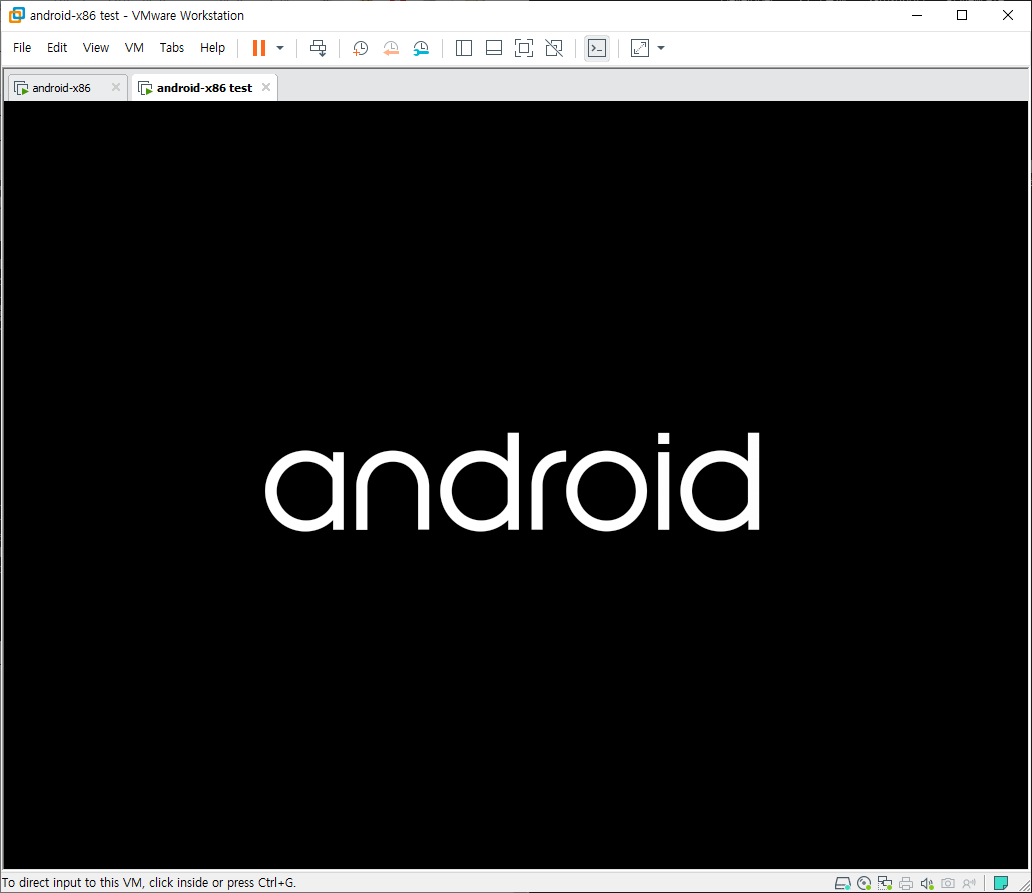This screenshot has width=1032, height=893.
Task: Open the Edit menu
Action: pyautogui.click(x=57, y=47)
